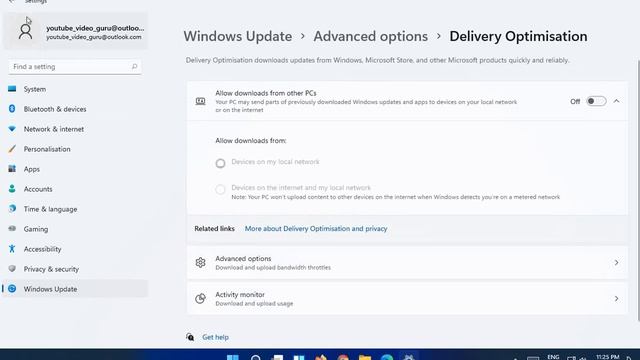
Task: Open the Apps icon in the sidebar
Action: (12, 169)
